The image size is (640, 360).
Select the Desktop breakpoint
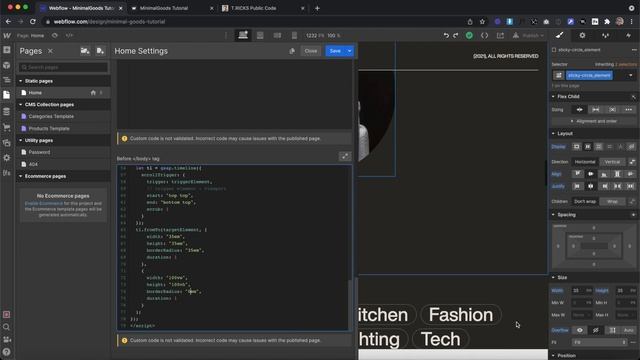coord(243,36)
